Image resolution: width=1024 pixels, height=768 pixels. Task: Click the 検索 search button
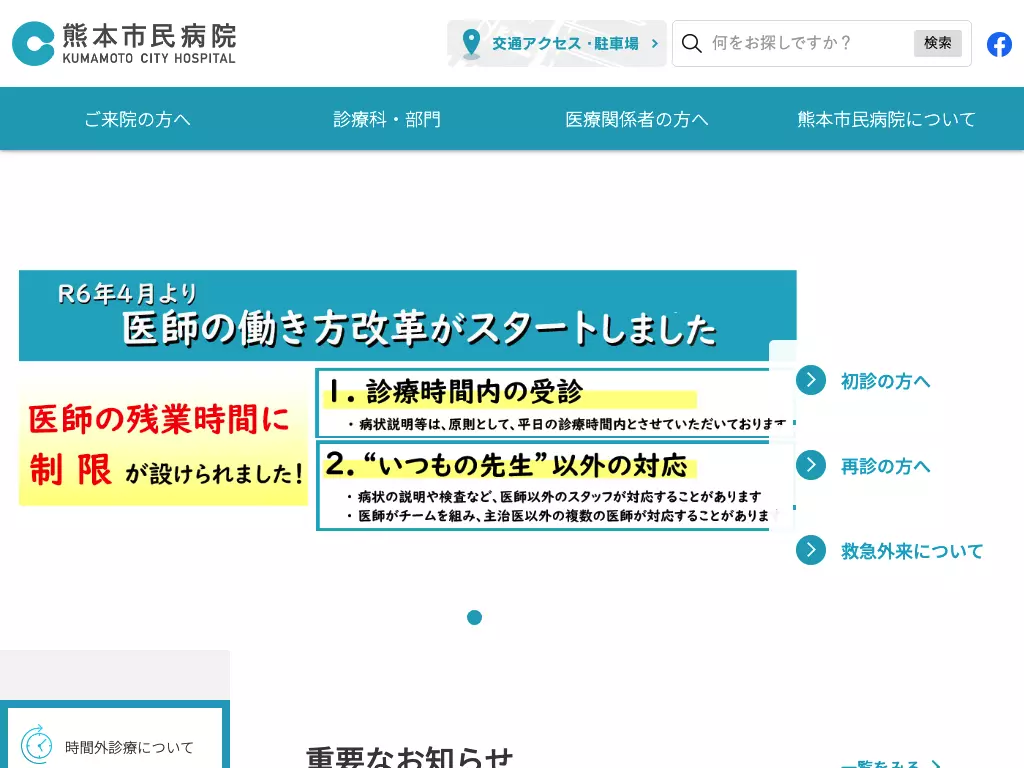(x=937, y=43)
